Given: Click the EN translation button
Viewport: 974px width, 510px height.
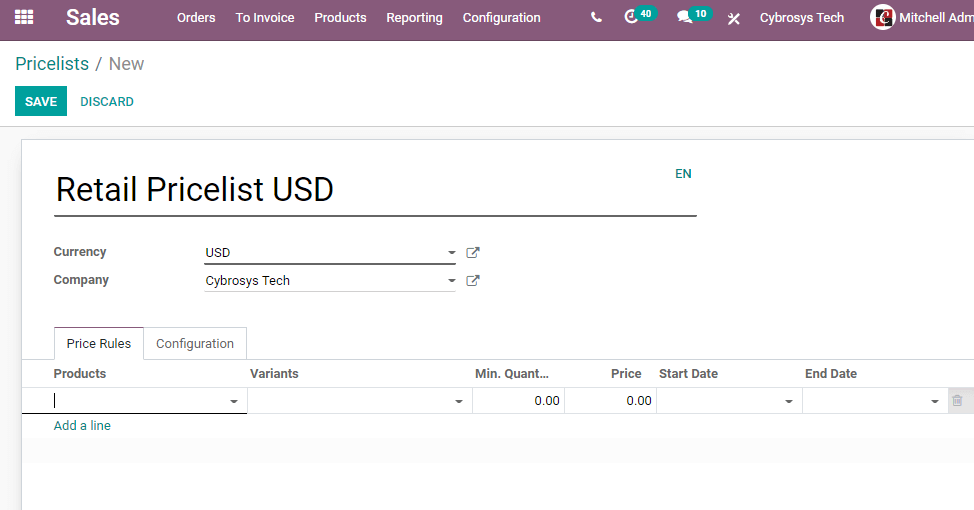Looking at the screenshot, I should [x=683, y=174].
